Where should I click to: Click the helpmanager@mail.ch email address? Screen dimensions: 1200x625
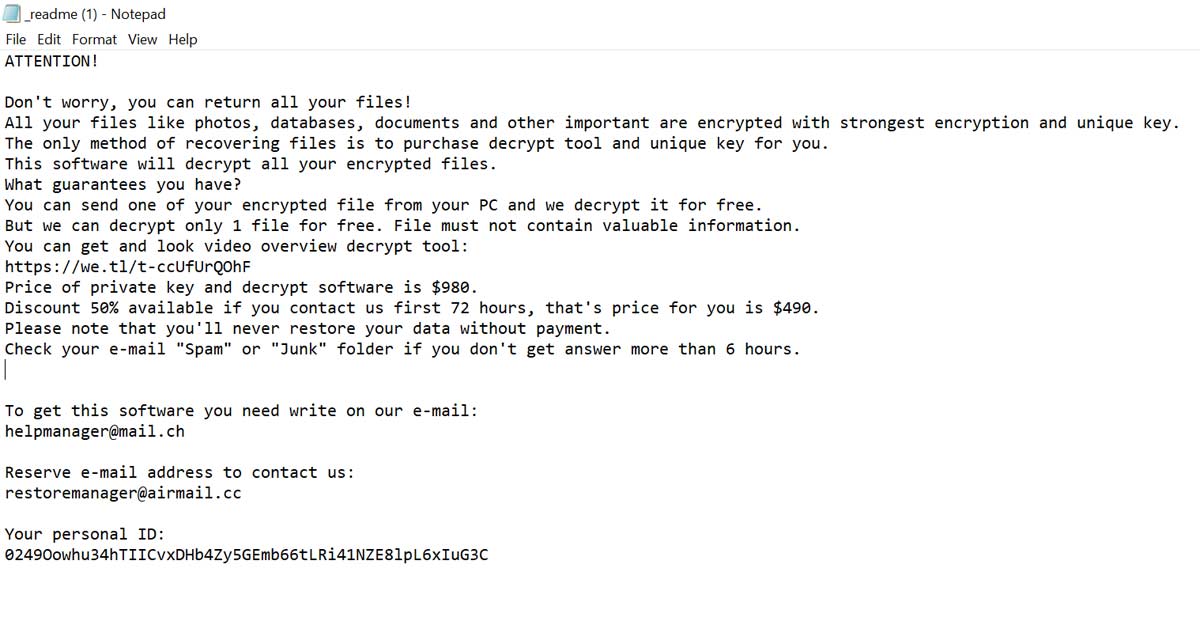[95, 432]
